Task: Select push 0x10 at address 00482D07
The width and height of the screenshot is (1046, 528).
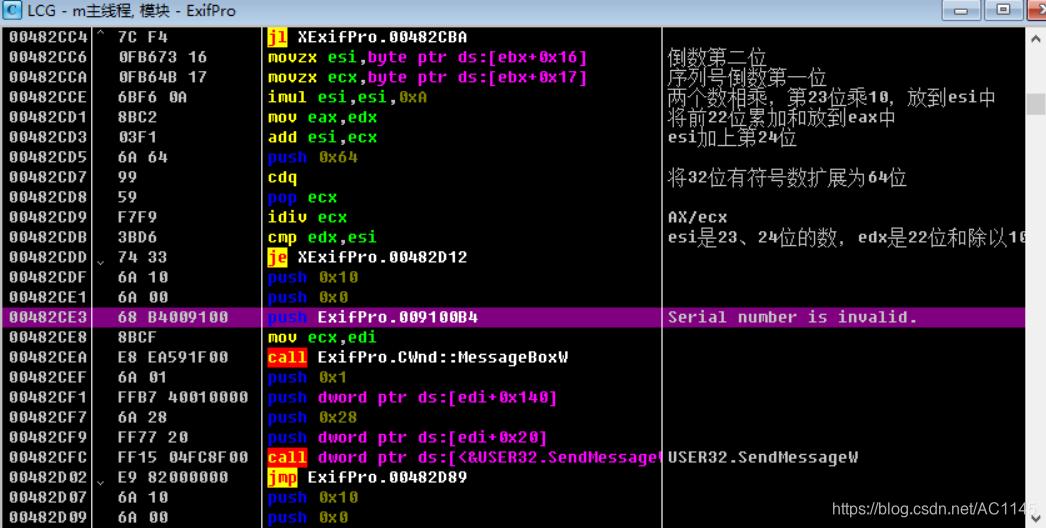Action: (x=312, y=497)
